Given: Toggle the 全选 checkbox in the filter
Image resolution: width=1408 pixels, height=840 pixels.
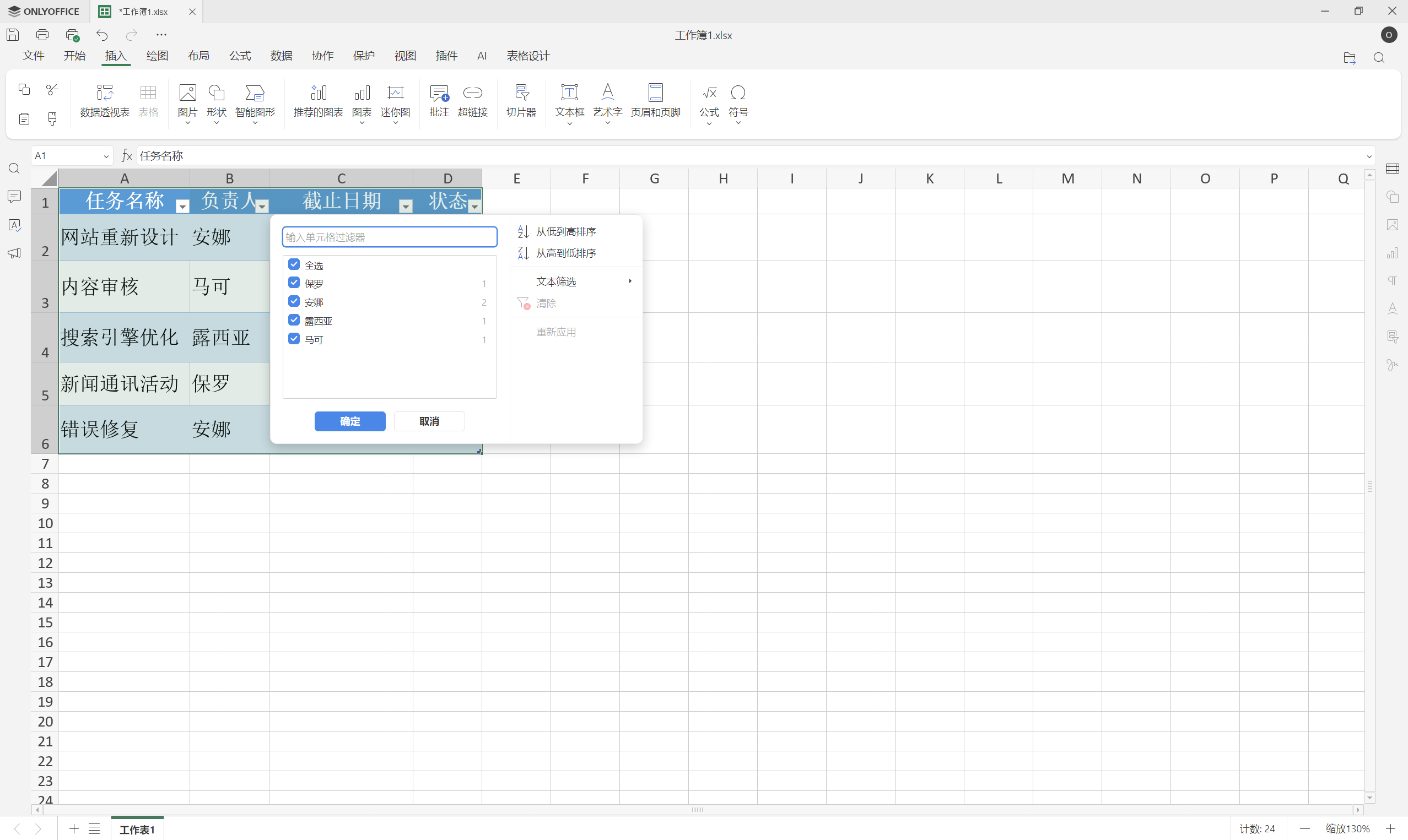Looking at the screenshot, I should point(293,263).
